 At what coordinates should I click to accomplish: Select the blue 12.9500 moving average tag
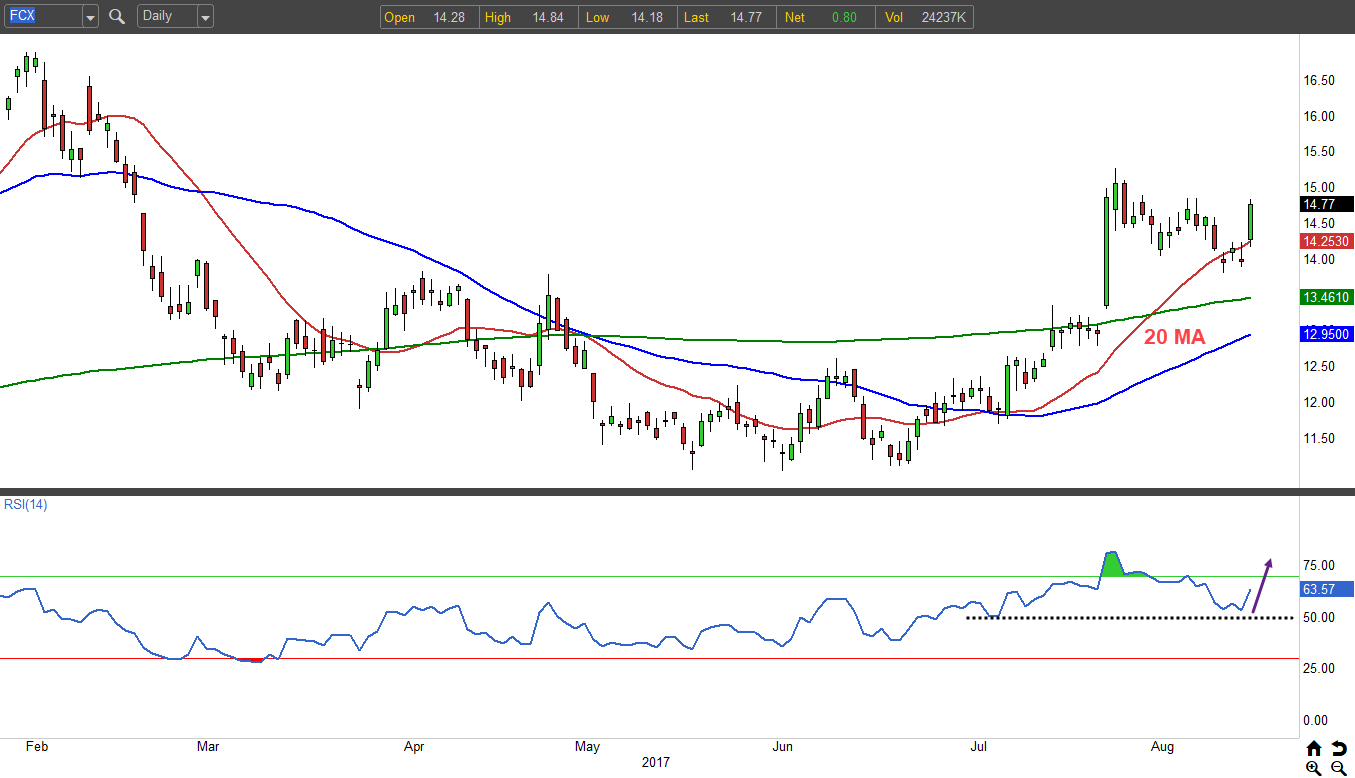(1325, 334)
